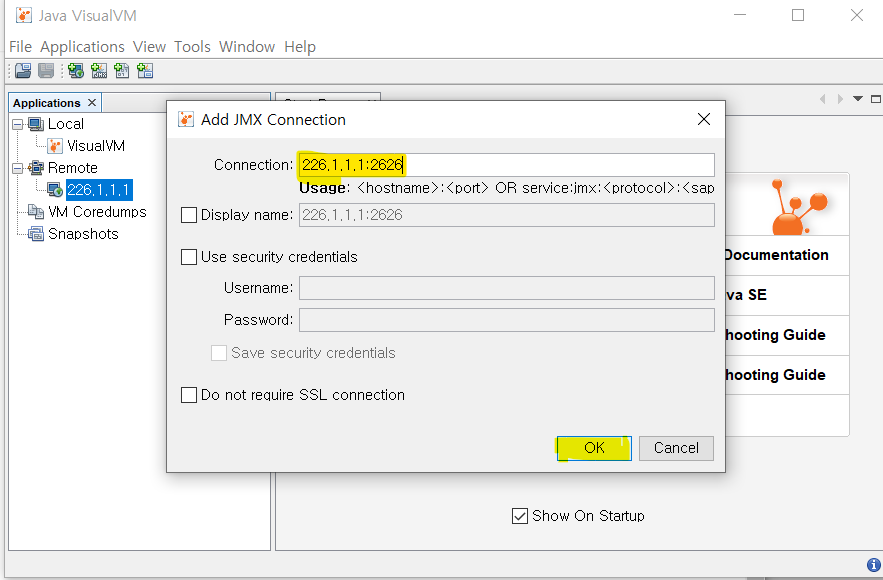This screenshot has height=580, width=883.
Task: Open the document list dropdown arrow
Action: [x=858, y=99]
